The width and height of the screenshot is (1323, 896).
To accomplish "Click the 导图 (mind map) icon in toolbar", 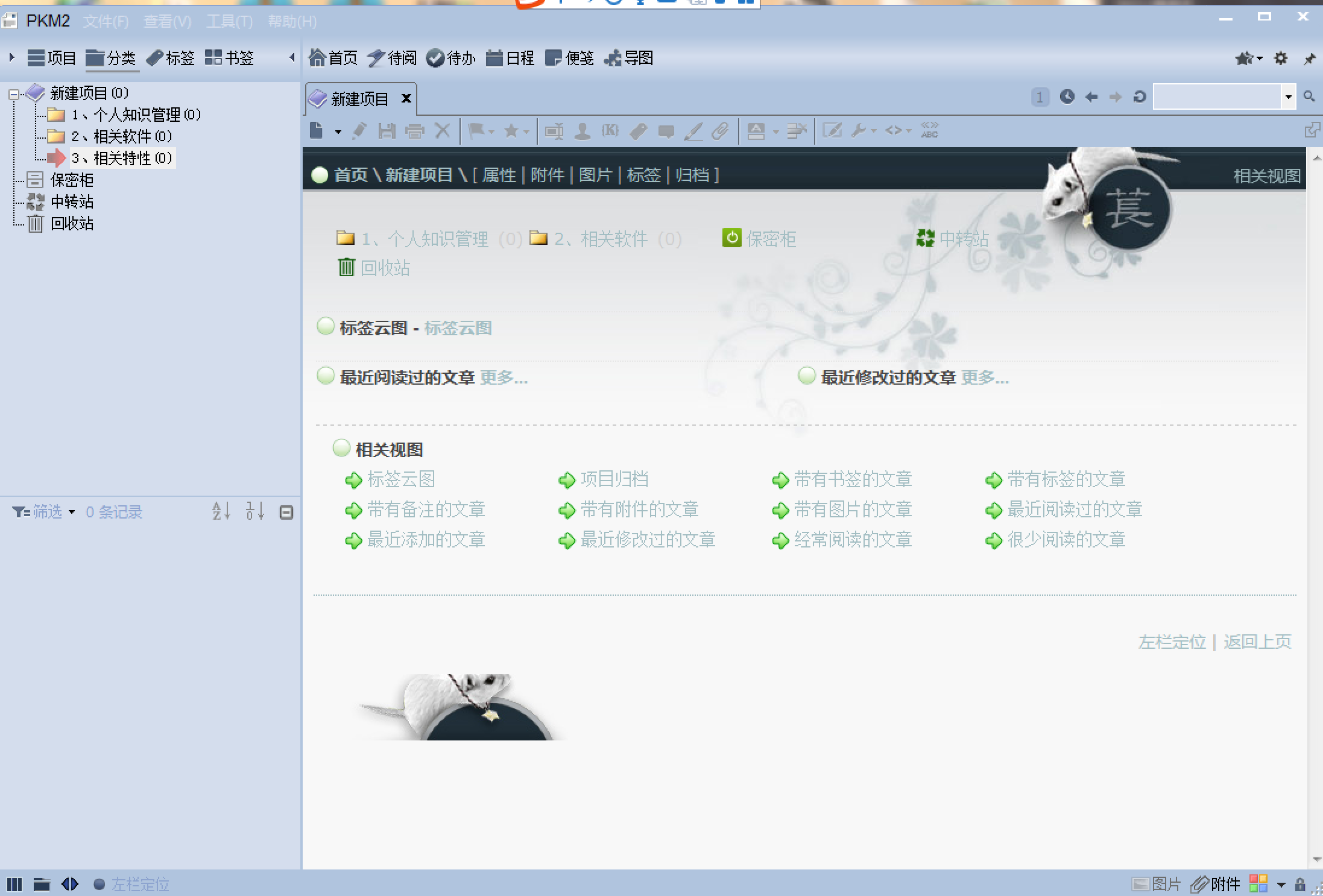I will tap(627, 57).
